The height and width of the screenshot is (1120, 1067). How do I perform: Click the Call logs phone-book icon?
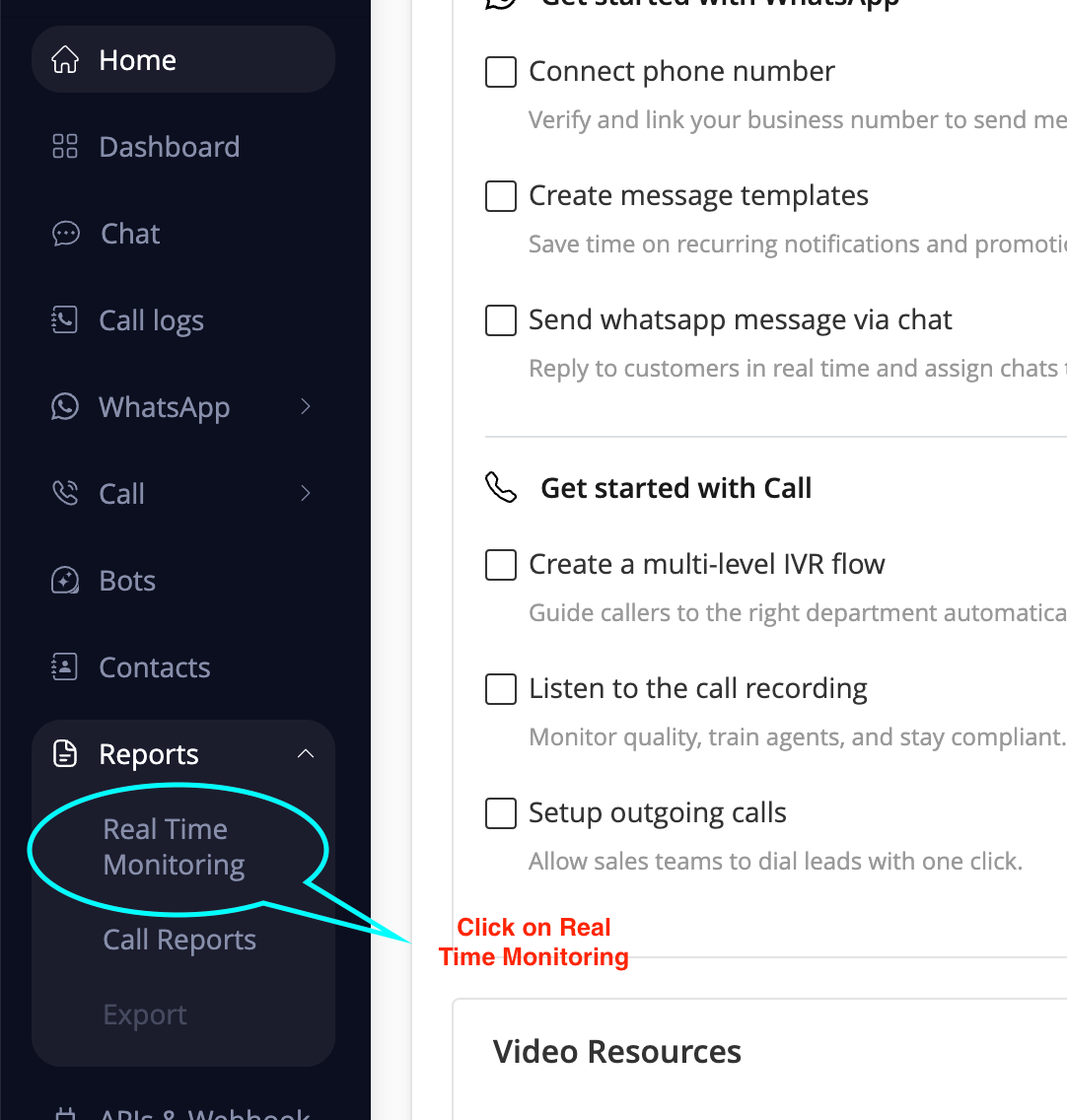(x=65, y=320)
